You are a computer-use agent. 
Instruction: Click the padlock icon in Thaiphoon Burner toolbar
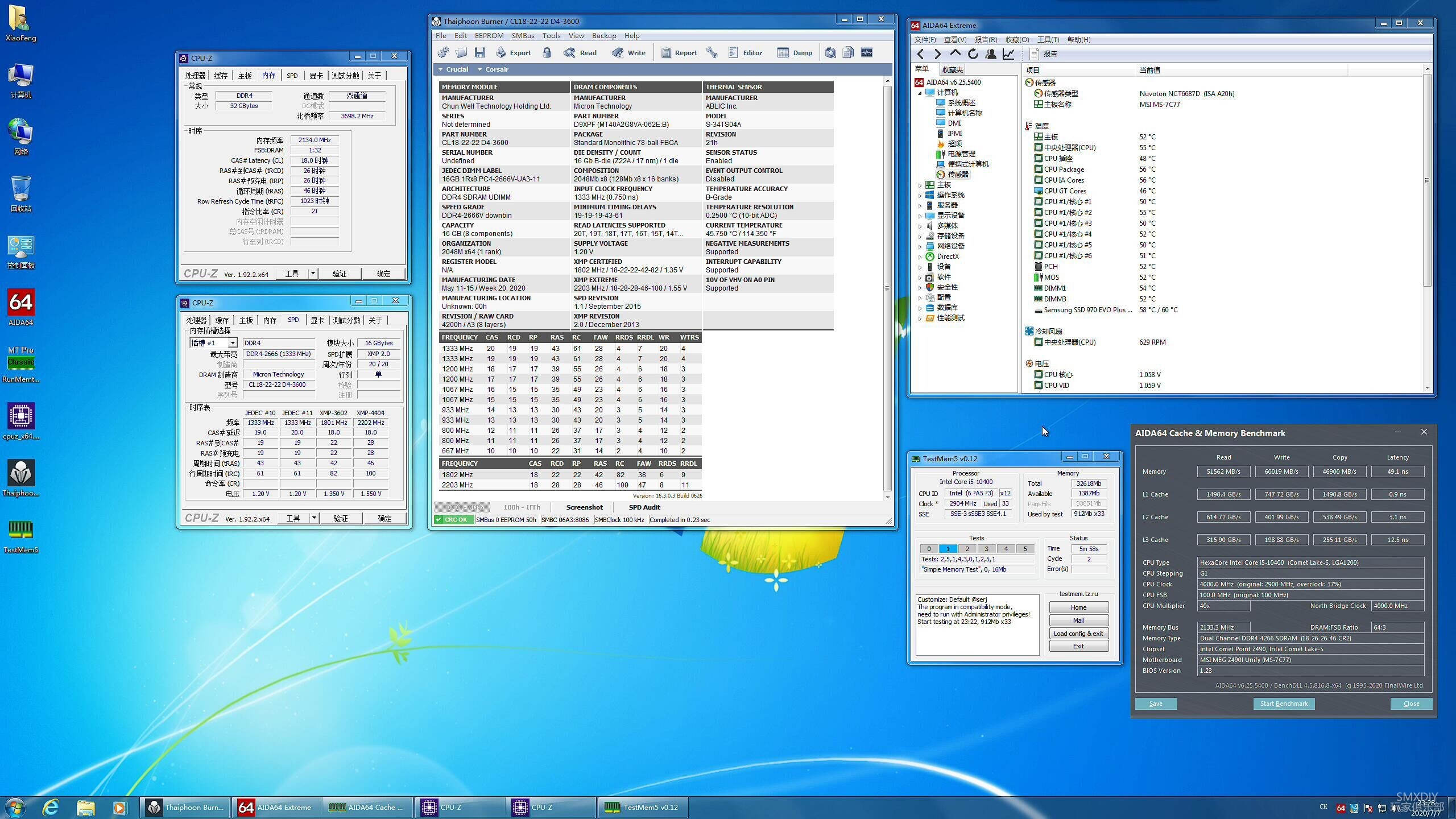(x=547, y=53)
